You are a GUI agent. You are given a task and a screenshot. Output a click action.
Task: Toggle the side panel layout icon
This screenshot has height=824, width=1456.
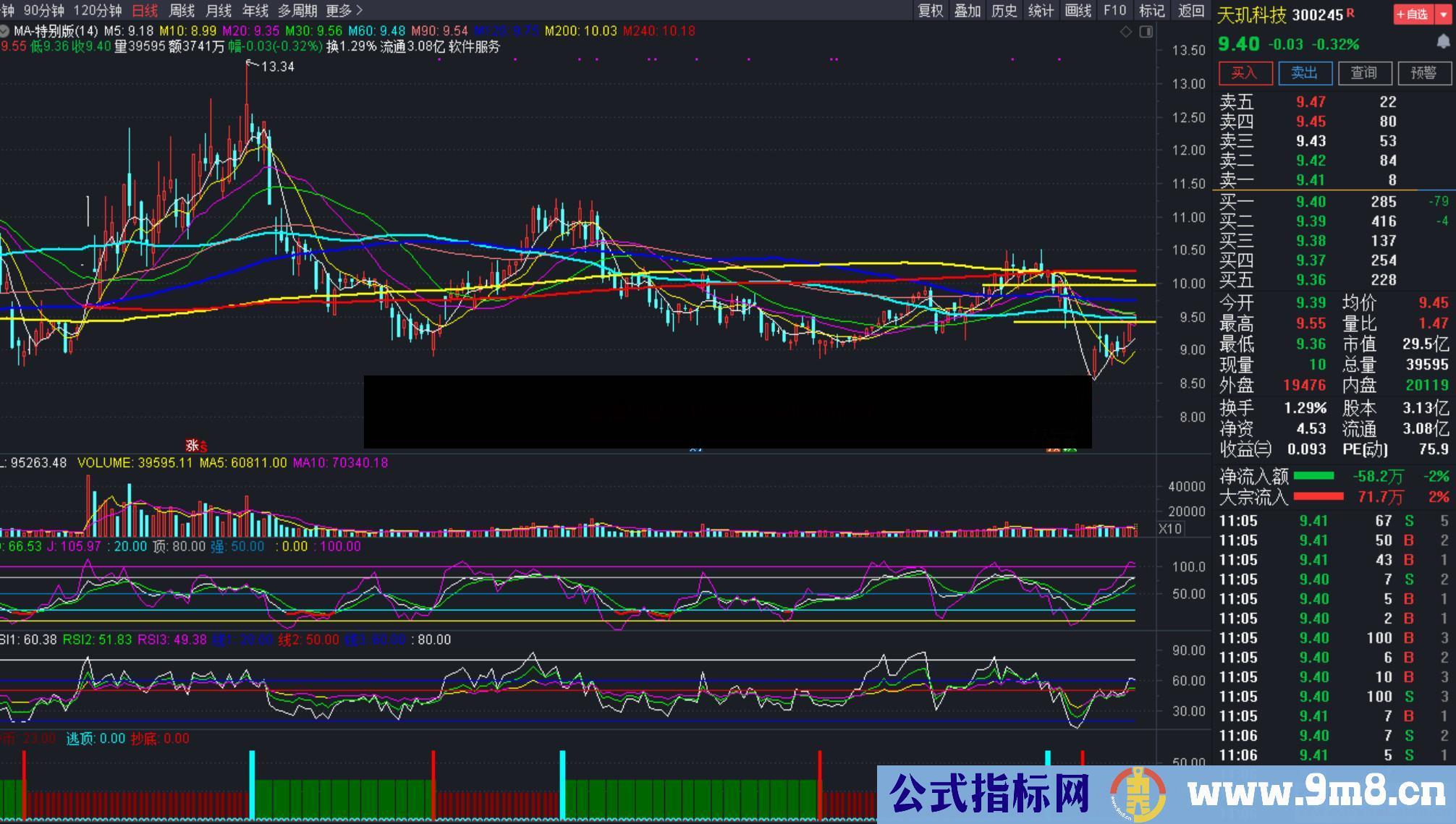click(x=1146, y=32)
